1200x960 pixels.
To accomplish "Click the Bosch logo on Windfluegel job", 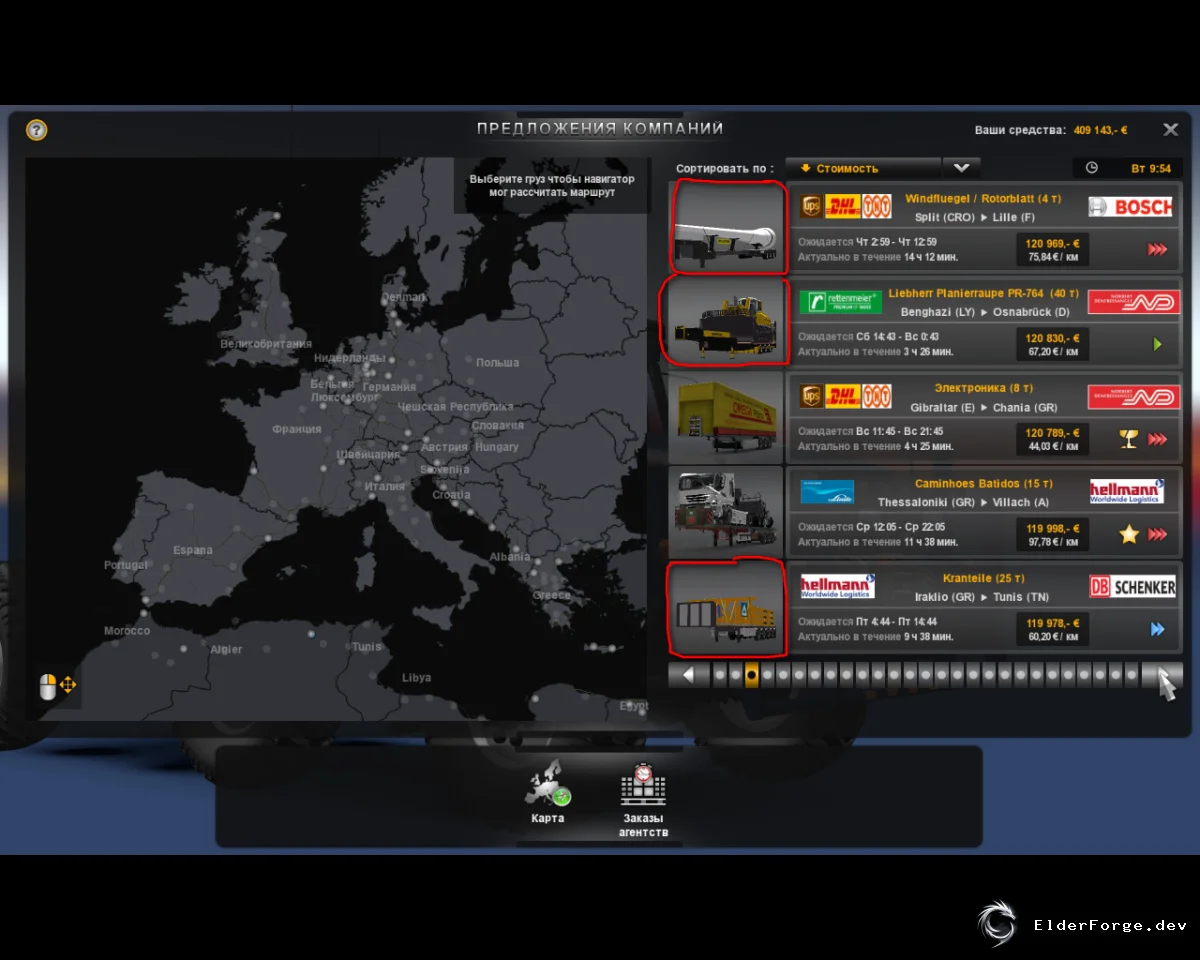I will (x=1130, y=207).
